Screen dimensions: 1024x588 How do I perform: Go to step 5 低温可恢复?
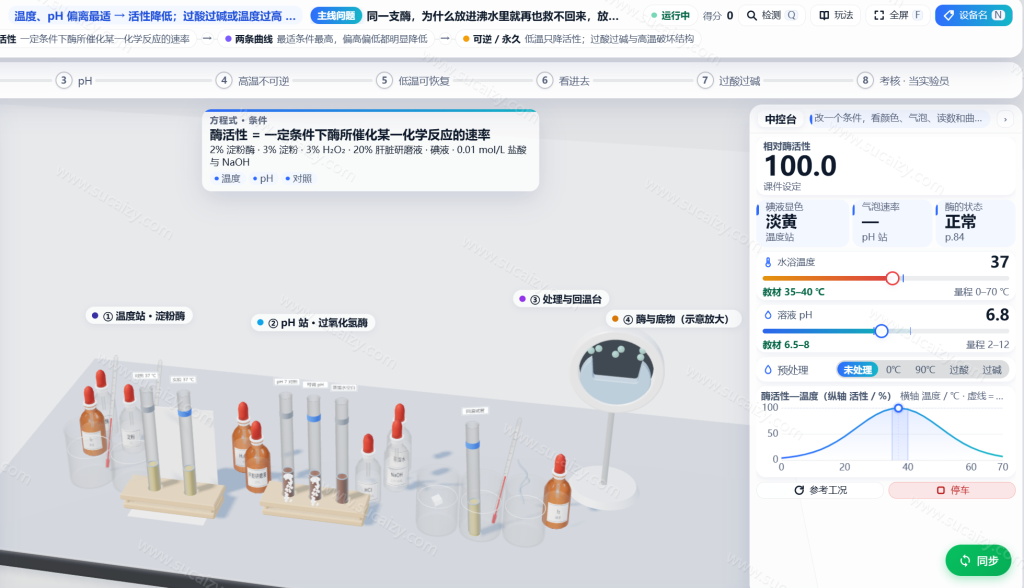click(x=413, y=81)
